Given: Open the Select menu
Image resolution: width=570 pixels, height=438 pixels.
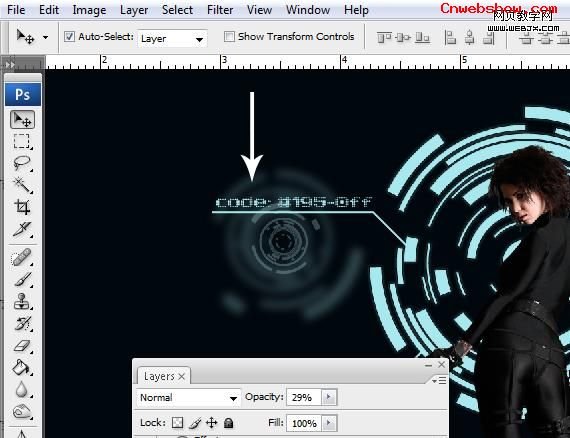Looking at the screenshot, I should pyautogui.click(x=177, y=10).
